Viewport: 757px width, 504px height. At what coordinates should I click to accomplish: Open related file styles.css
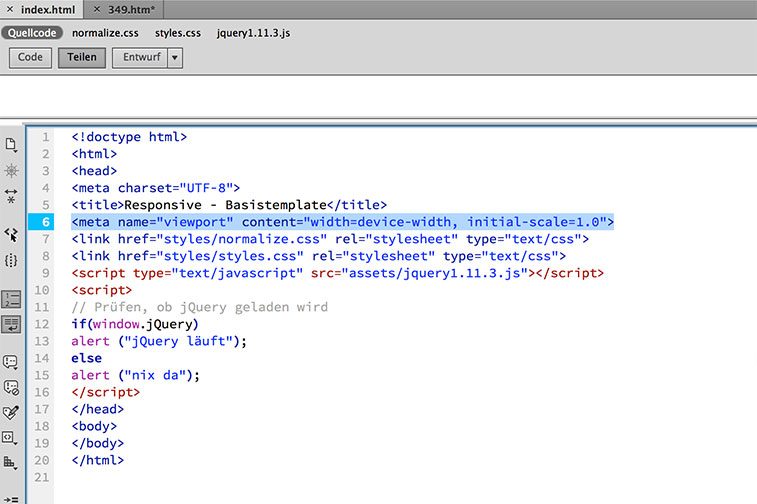click(x=177, y=33)
